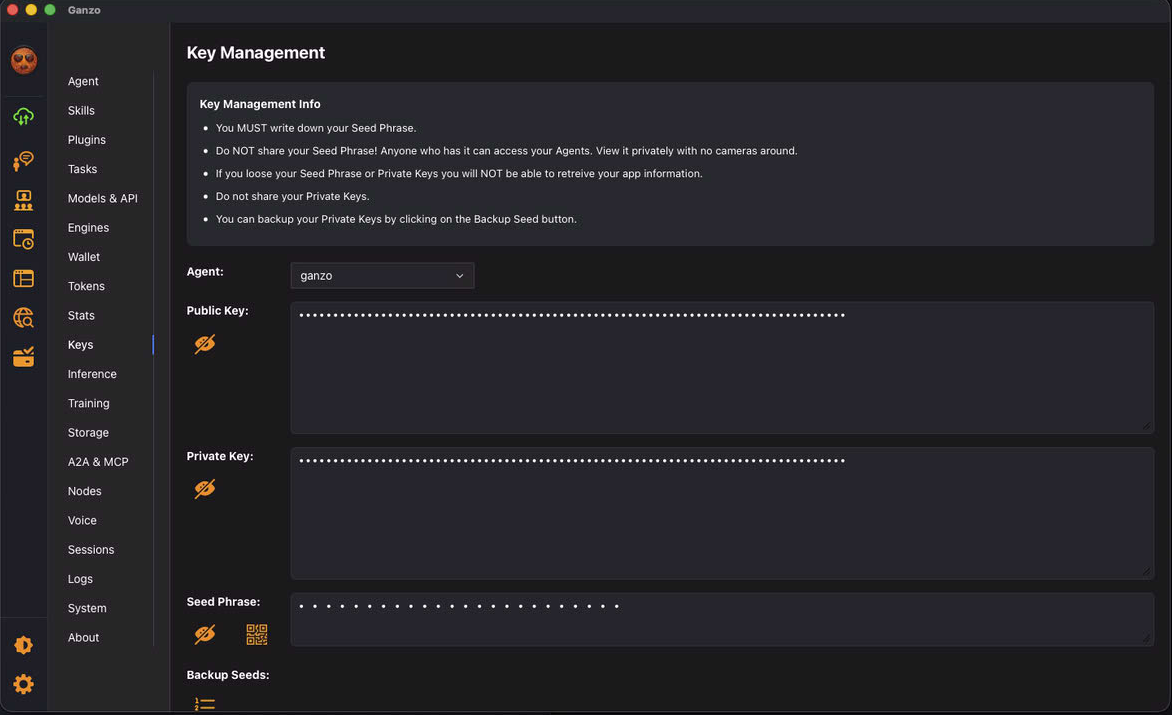Open the wallet checkmark icon
The image size is (1172, 715).
coord(23,357)
